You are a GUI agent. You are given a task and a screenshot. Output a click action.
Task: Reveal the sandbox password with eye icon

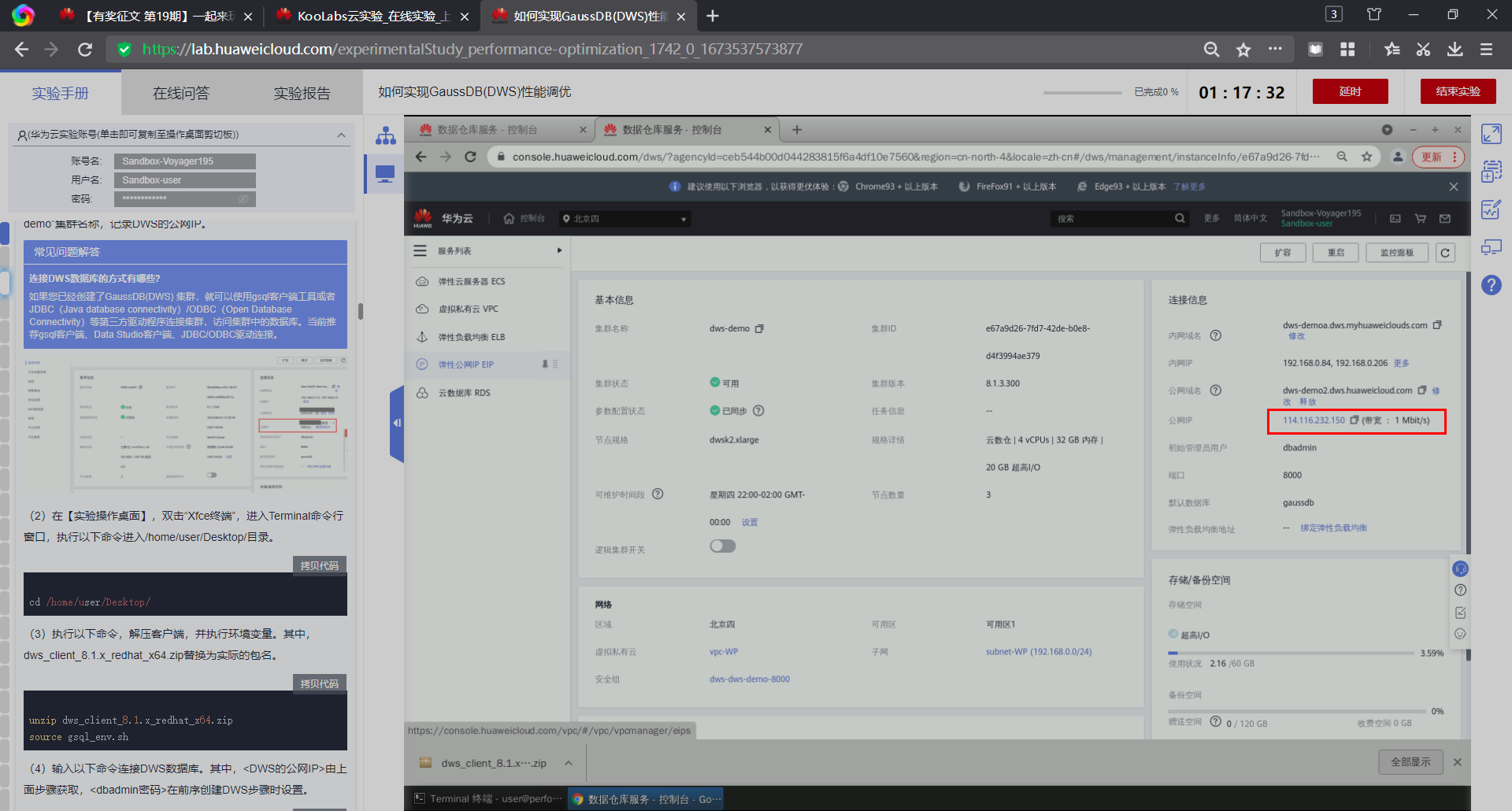243,199
